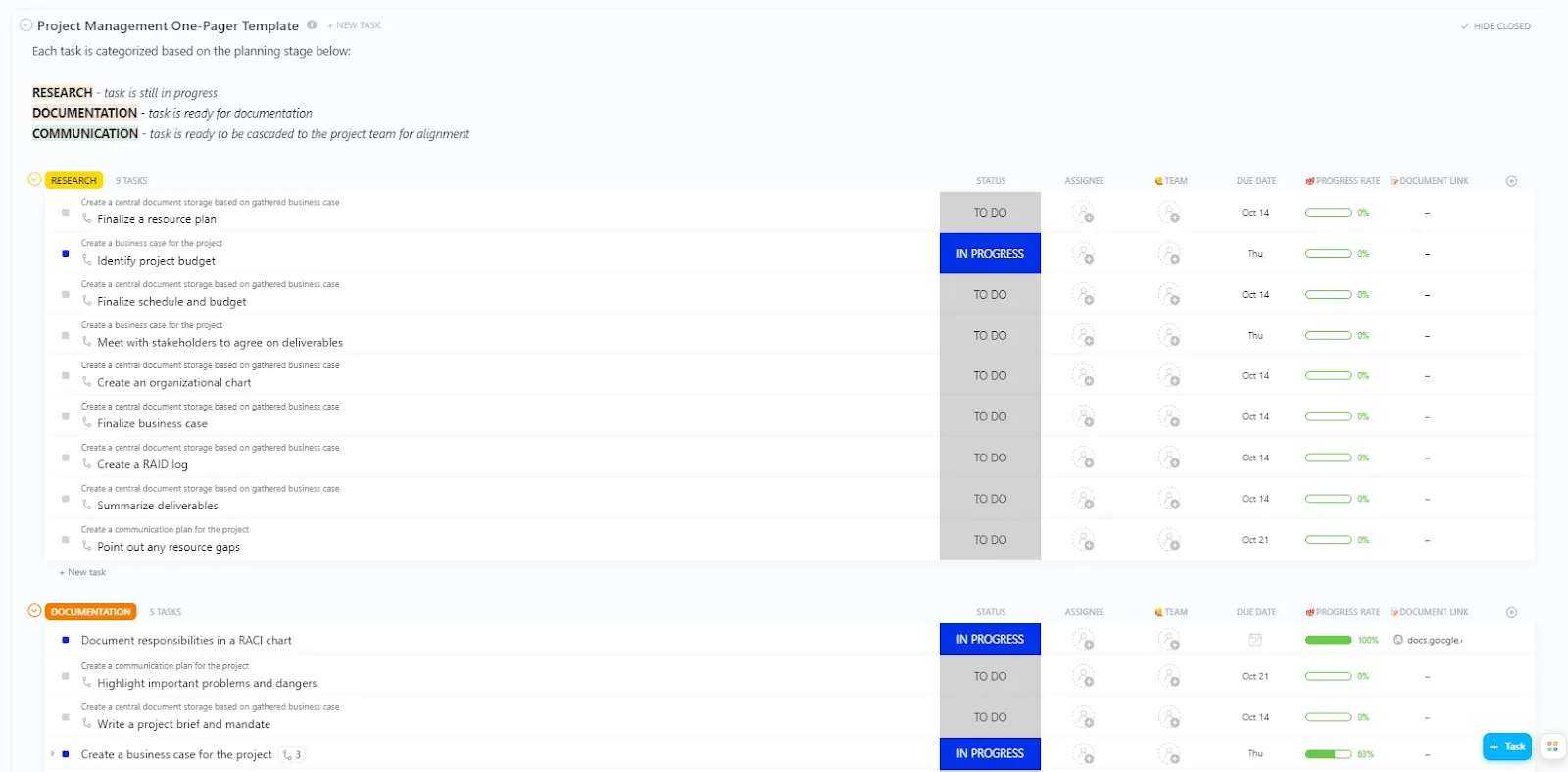
Task: Open parent link above Finalize a resource plan
Action: [210, 203]
